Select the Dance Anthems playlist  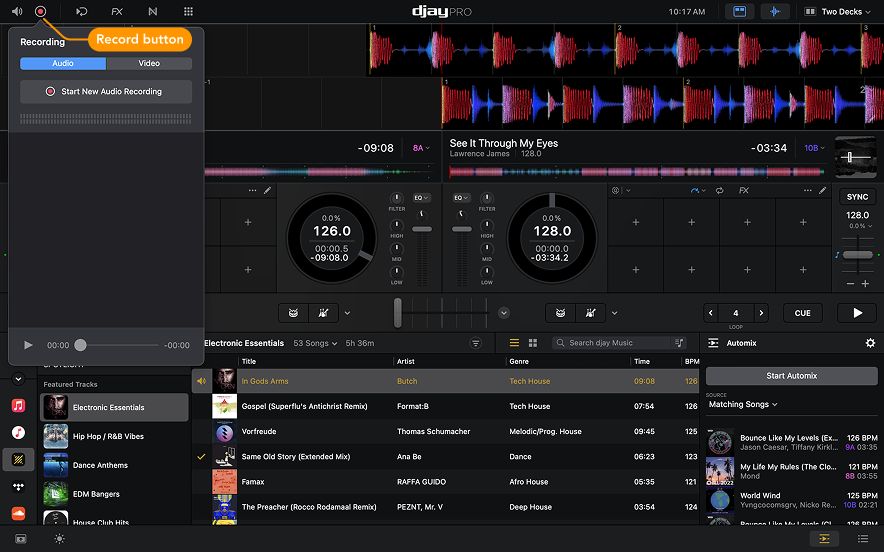point(114,465)
